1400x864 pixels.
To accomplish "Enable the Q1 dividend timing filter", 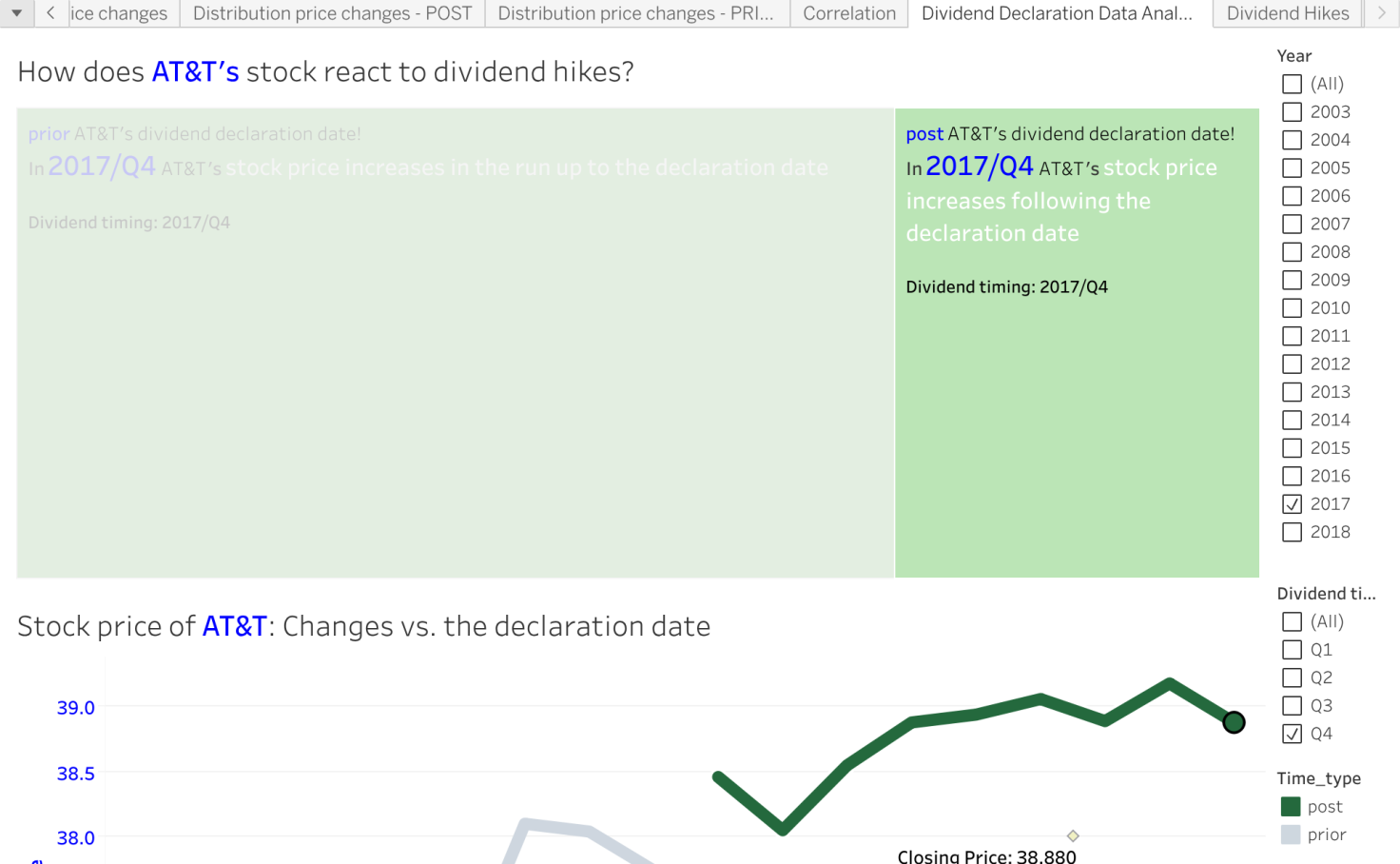I will (x=1292, y=650).
